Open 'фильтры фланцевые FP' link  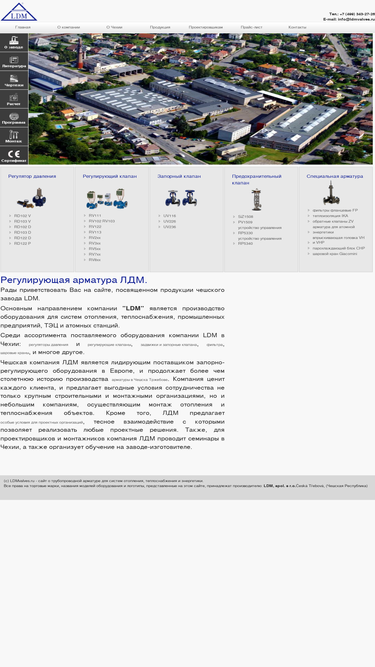point(335,211)
